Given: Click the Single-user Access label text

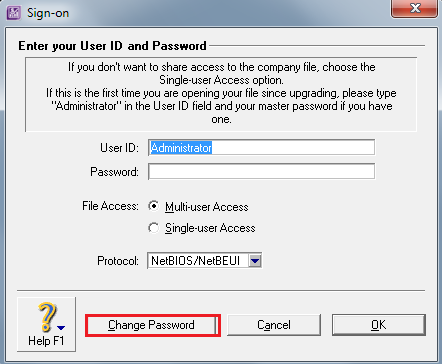Looking at the screenshot, I should (210, 228).
